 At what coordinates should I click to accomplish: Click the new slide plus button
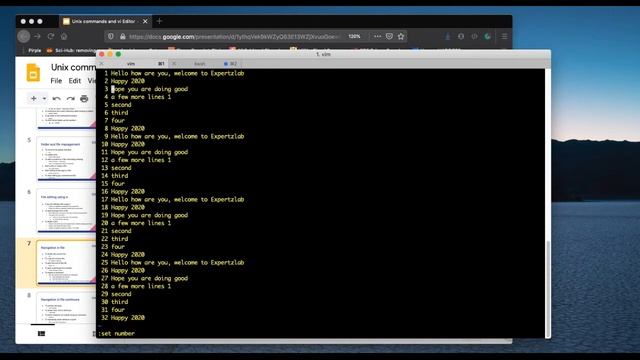click(33, 98)
